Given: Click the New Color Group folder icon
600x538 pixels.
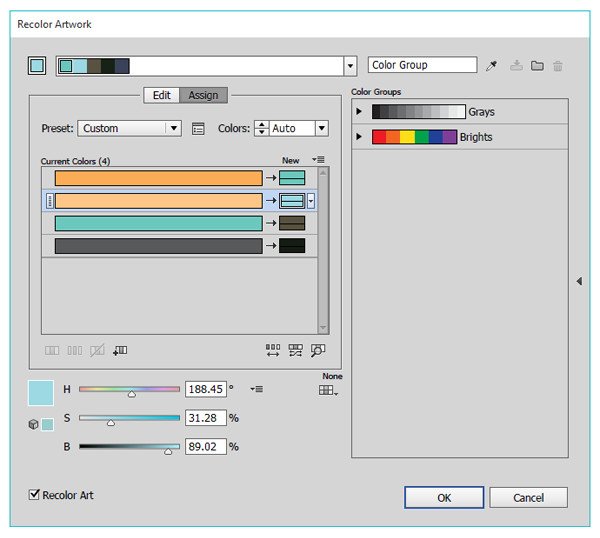Looking at the screenshot, I should pyautogui.click(x=537, y=66).
